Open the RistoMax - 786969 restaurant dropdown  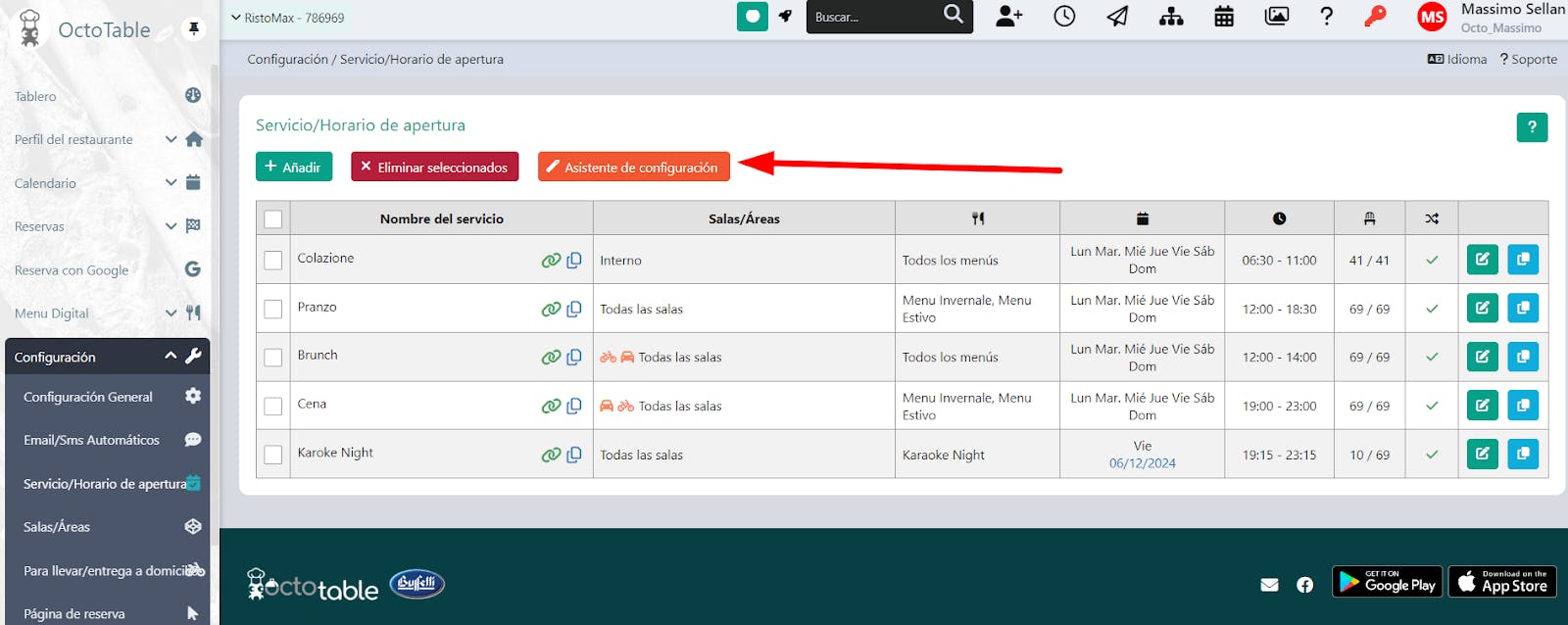[287, 18]
